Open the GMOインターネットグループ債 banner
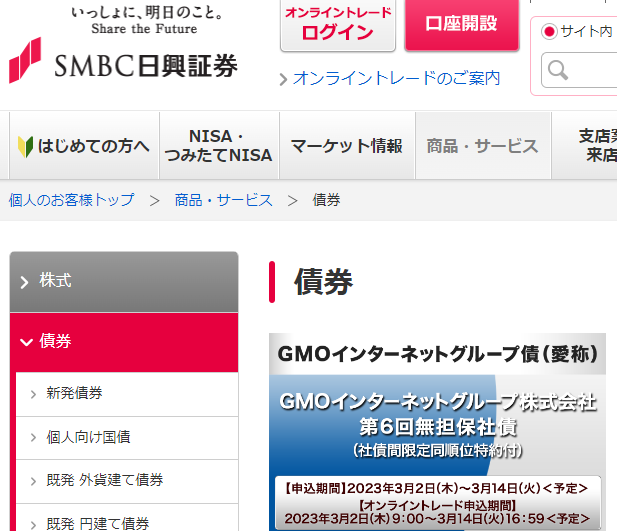Image resolution: width=617 pixels, height=531 pixels. (437, 432)
